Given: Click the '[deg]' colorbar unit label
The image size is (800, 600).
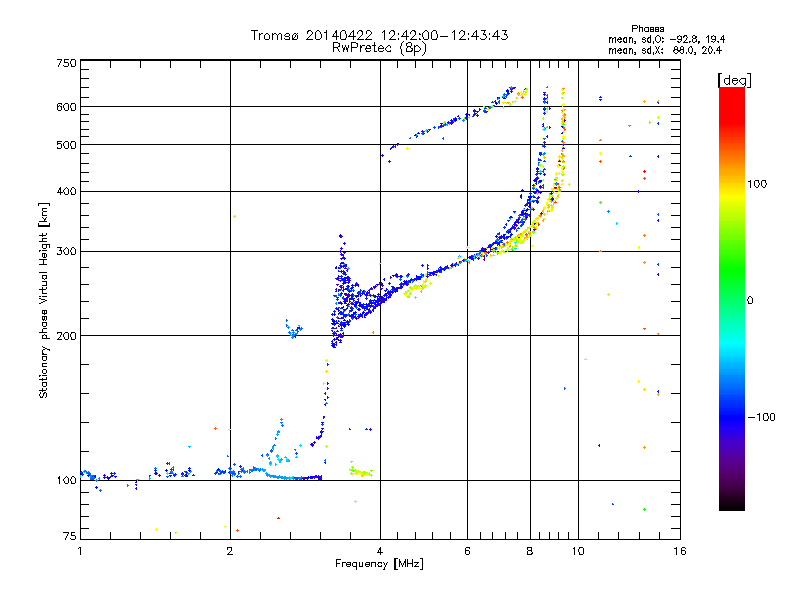Looking at the screenshot, I should point(734,80).
